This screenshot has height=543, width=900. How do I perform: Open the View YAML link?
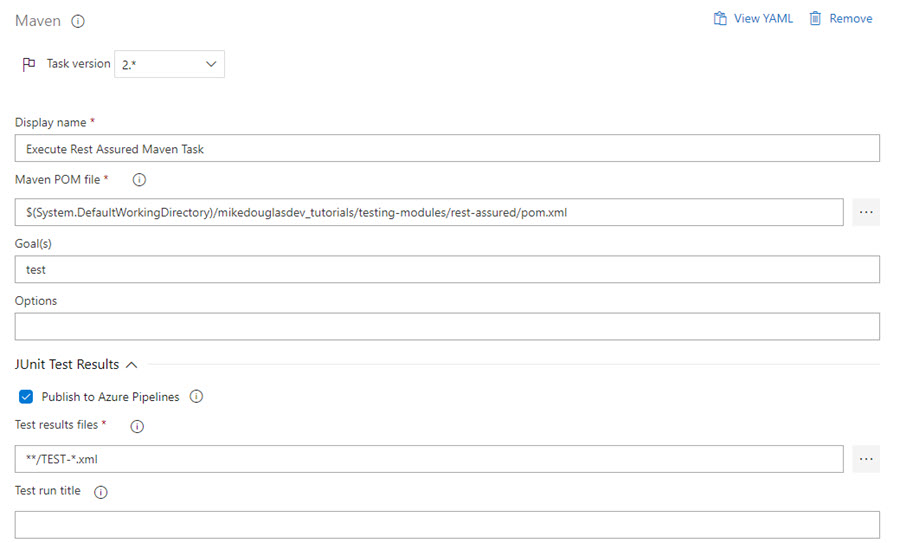763,18
